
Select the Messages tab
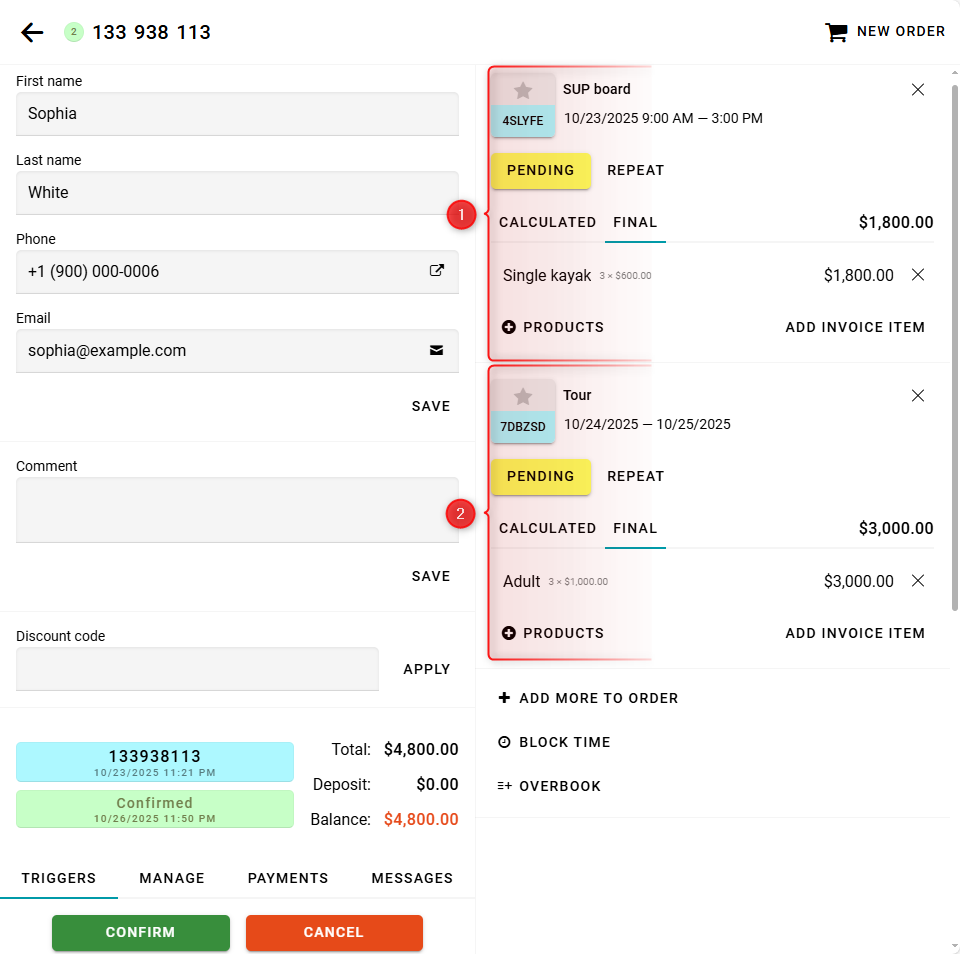tap(412, 878)
